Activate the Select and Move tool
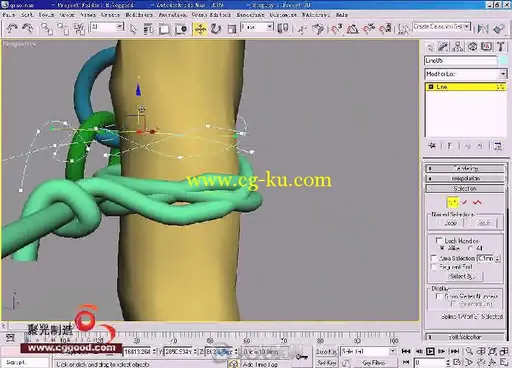The image size is (512, 368). click(200, 29)
